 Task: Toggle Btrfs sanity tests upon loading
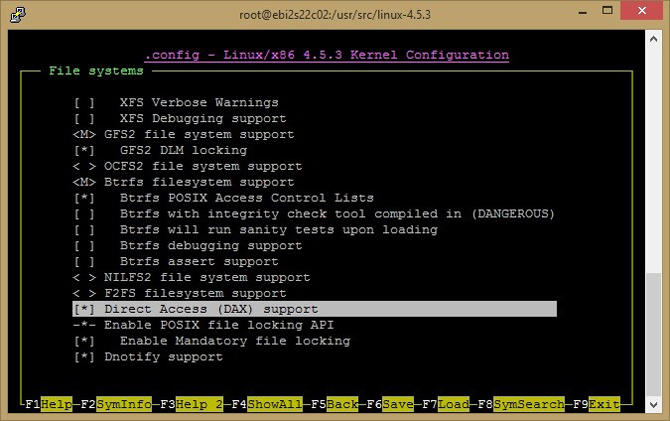tap(256, 230)
